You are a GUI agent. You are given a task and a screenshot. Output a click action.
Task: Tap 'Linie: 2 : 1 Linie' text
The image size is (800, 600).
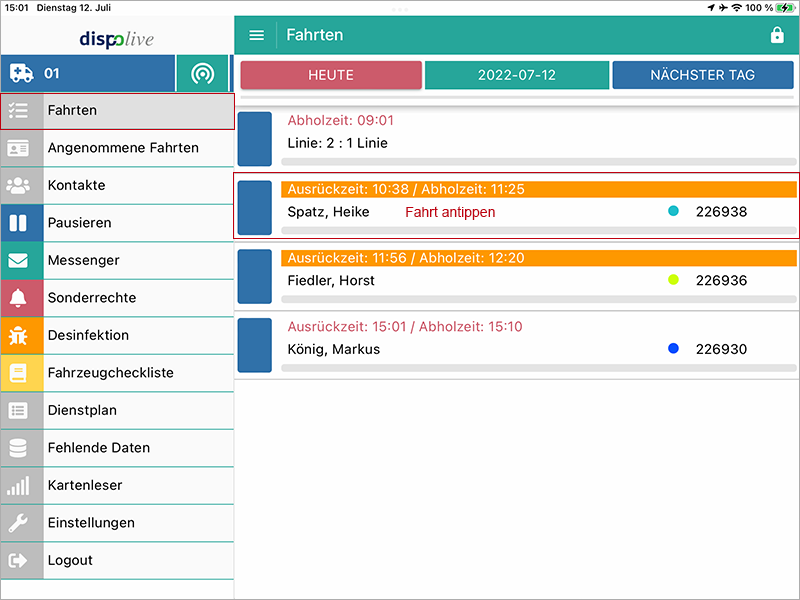click(337, 143)
